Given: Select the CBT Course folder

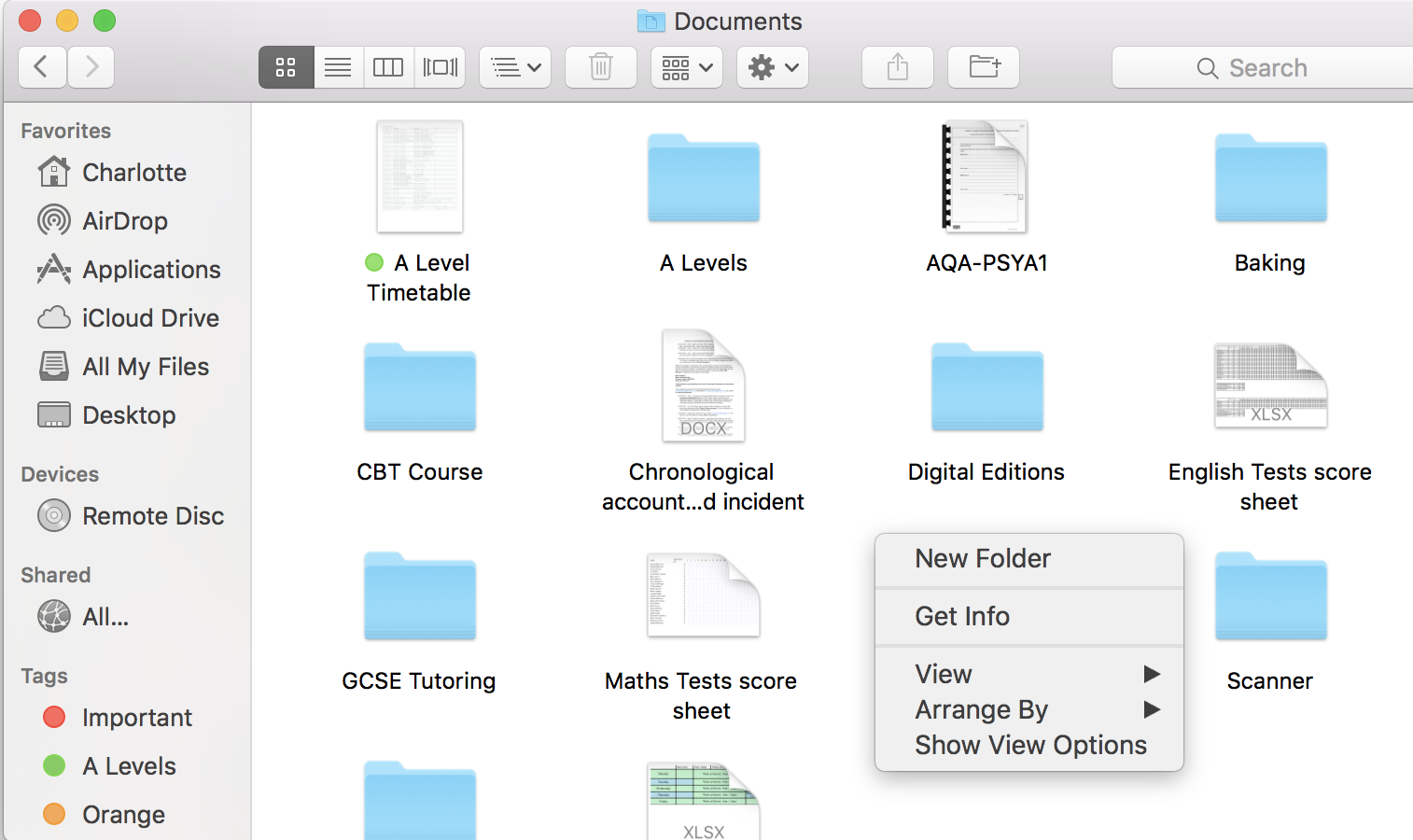Looking at the screenshot, I should tap(420, 386).
